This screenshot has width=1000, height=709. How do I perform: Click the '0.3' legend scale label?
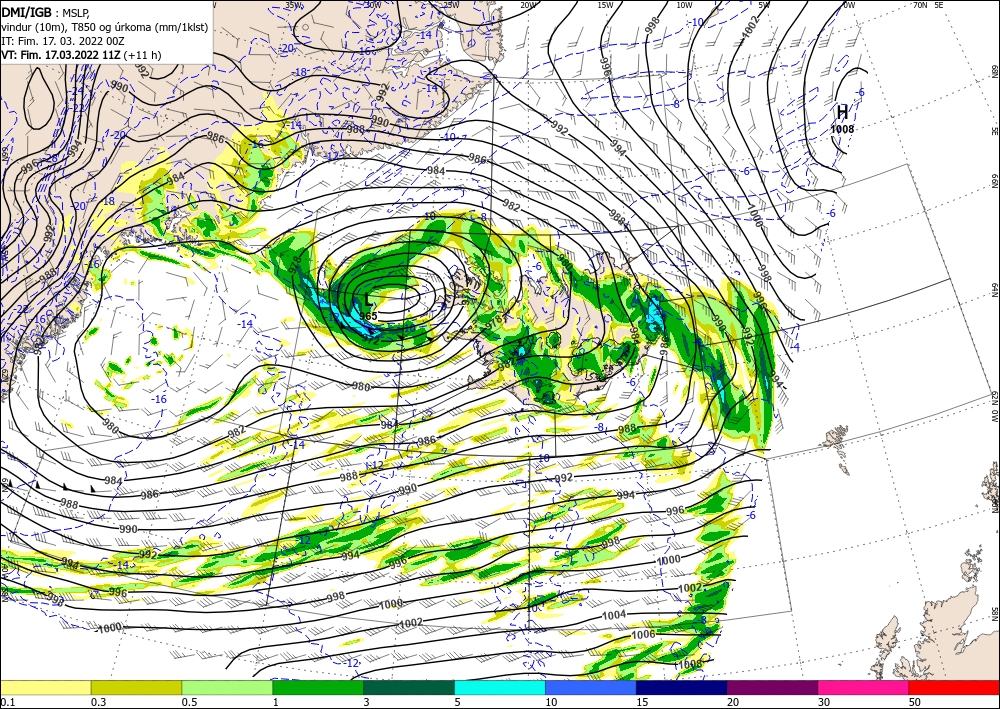[x=98, y=702]
